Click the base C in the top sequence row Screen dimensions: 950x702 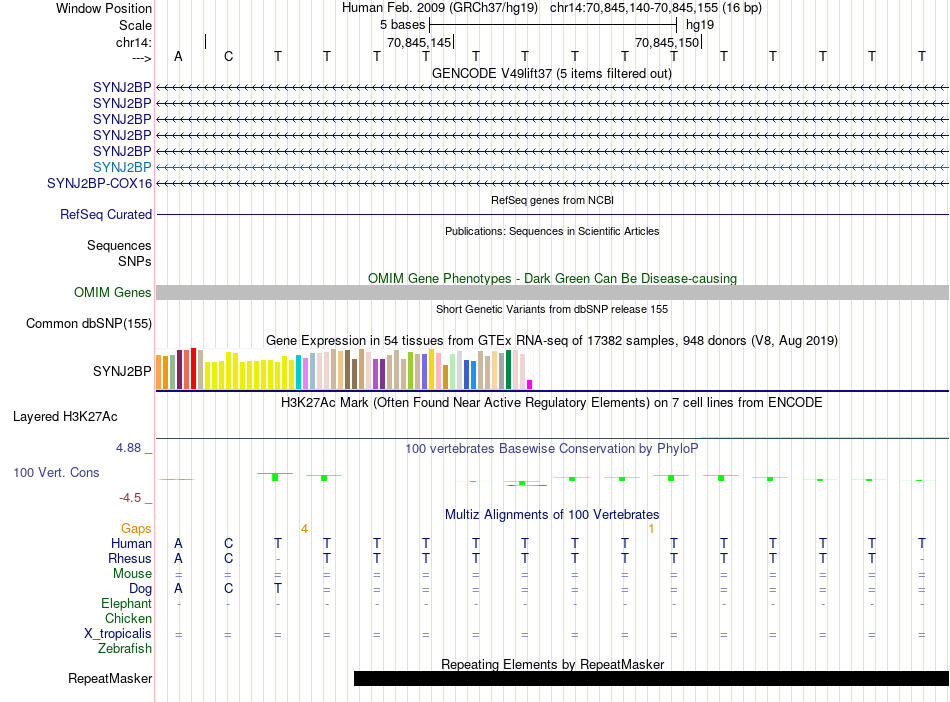coord(228,56)
